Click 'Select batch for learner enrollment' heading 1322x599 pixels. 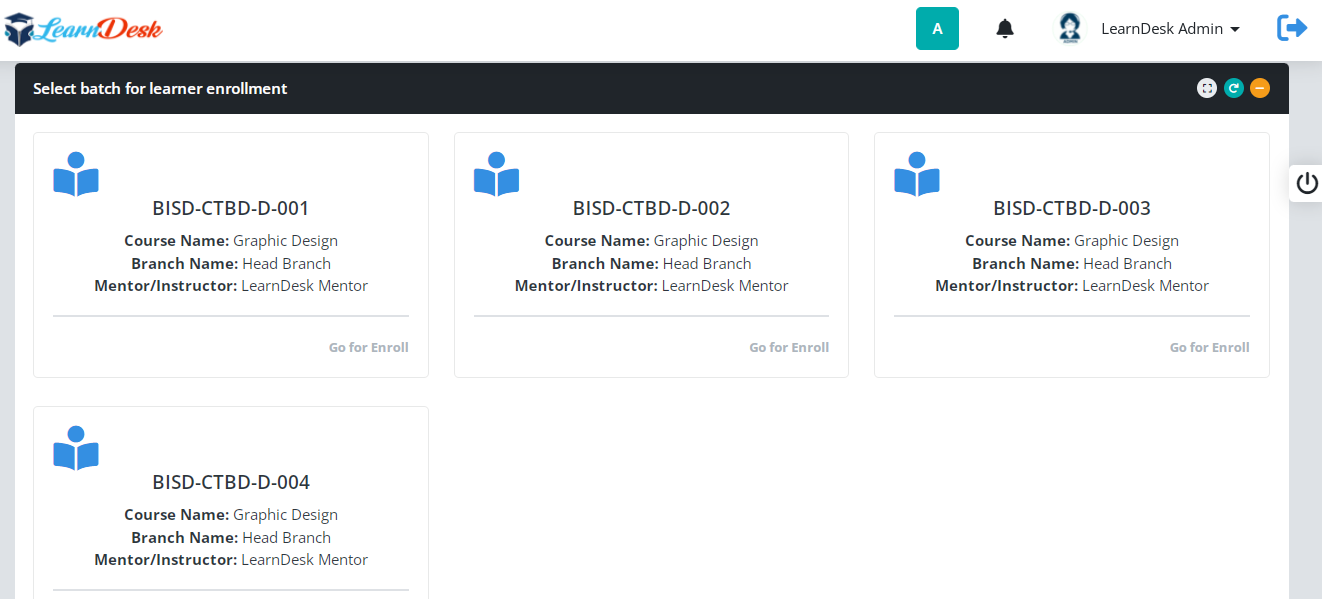pyautogui.click(x=160, y=88)
